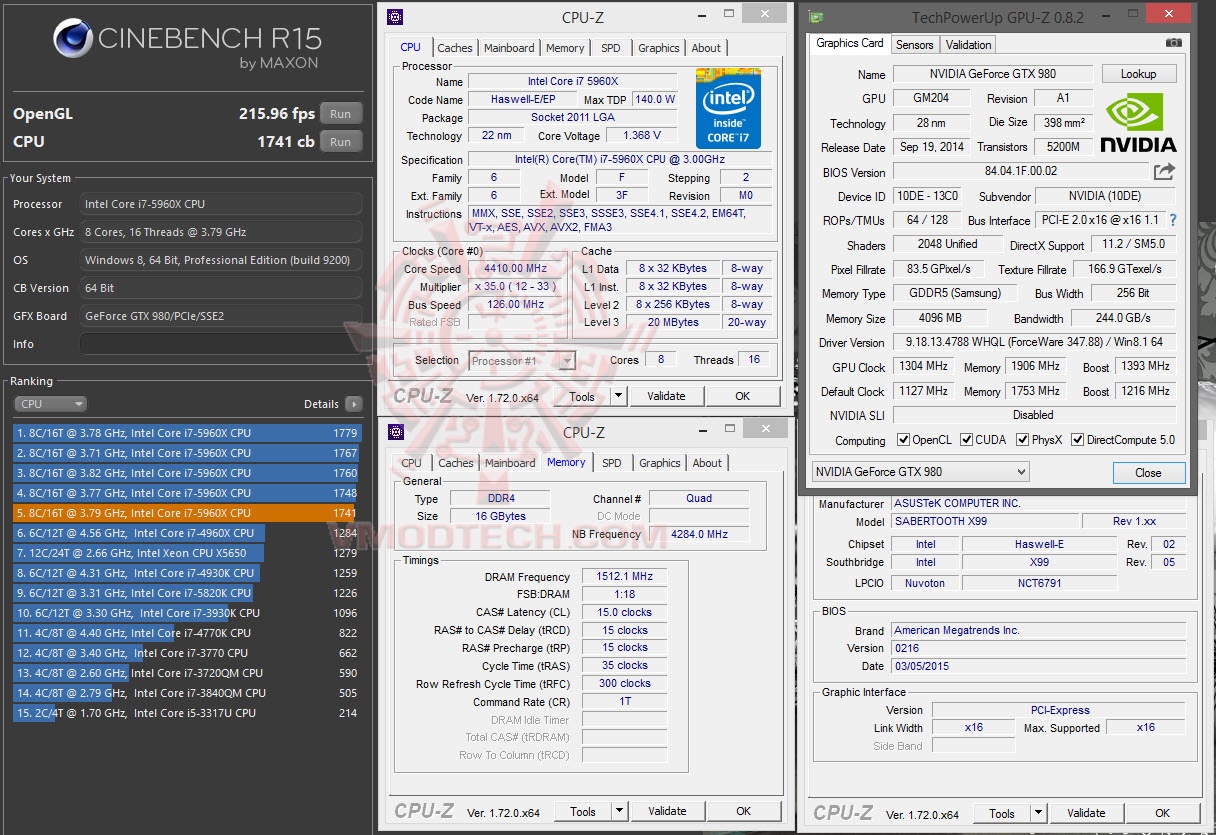Viewport: 1216px width, 835px height.
Task: Click the DRAM Frequency value 1512.1 MHz
Action: point(624,577)
